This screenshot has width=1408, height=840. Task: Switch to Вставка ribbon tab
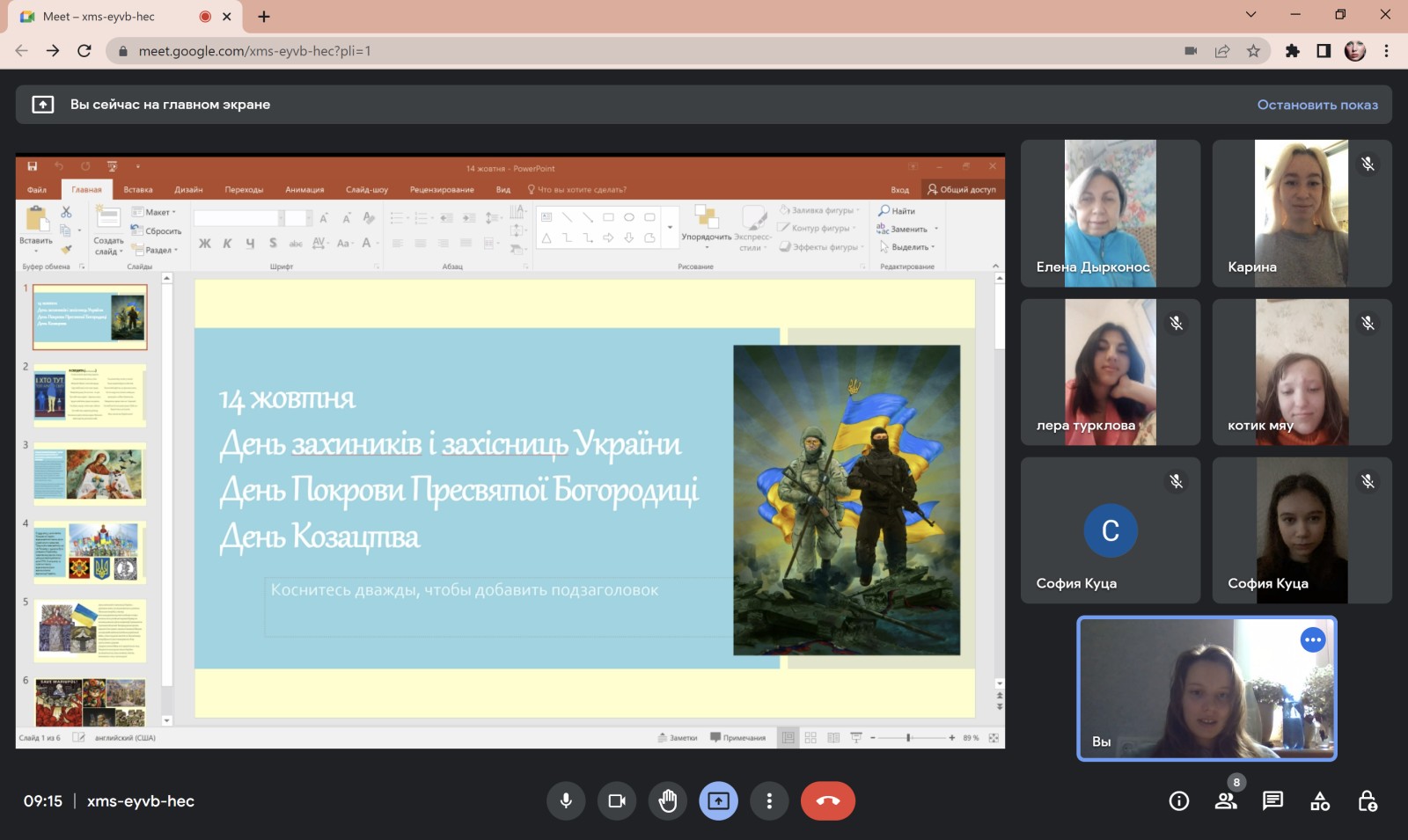(x=138, y=189)
